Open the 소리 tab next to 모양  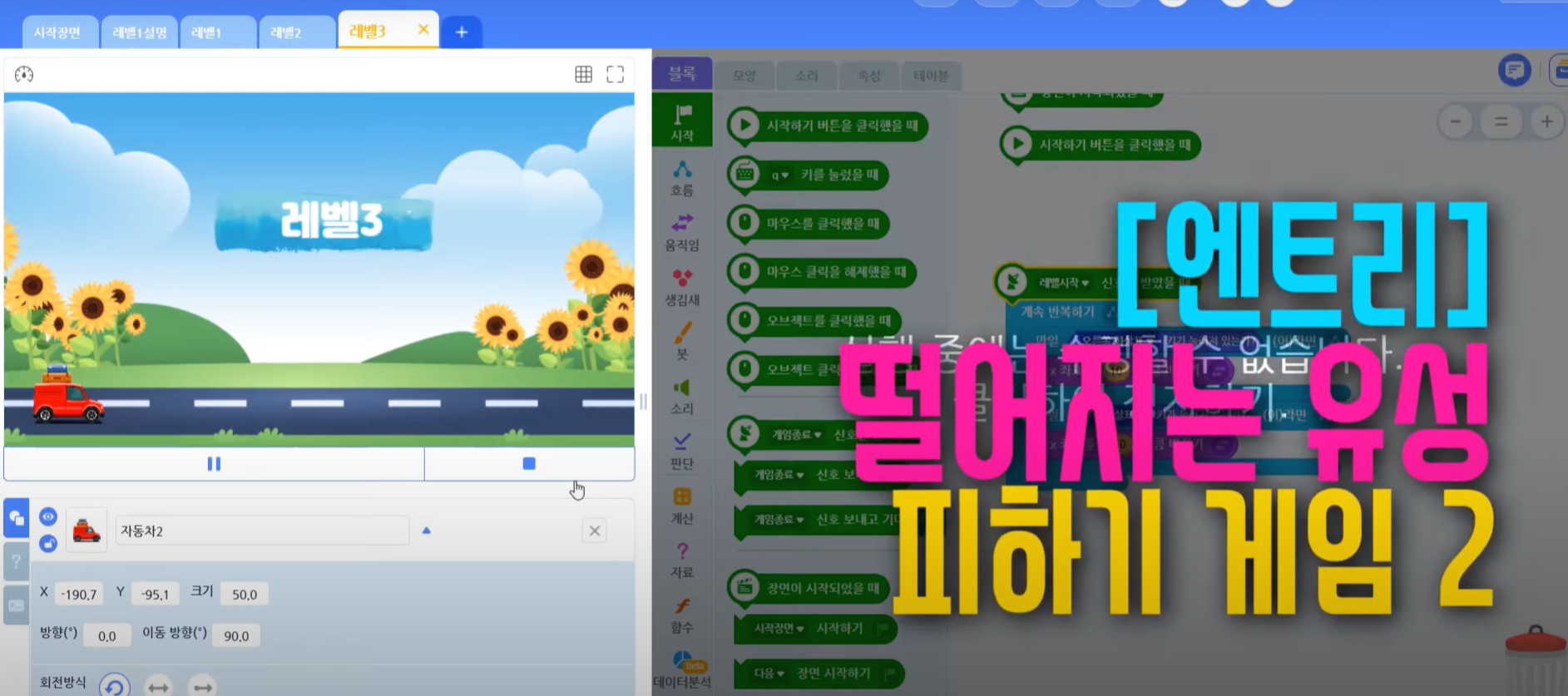point(807,76)
